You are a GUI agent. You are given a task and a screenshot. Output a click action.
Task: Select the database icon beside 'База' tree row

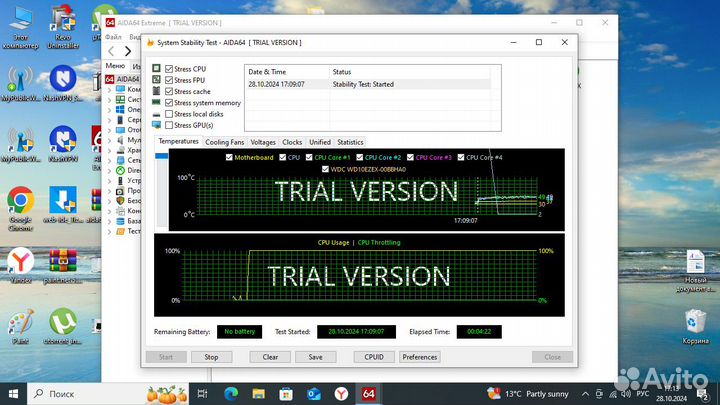pyautogui.click(x=120, y=221)
